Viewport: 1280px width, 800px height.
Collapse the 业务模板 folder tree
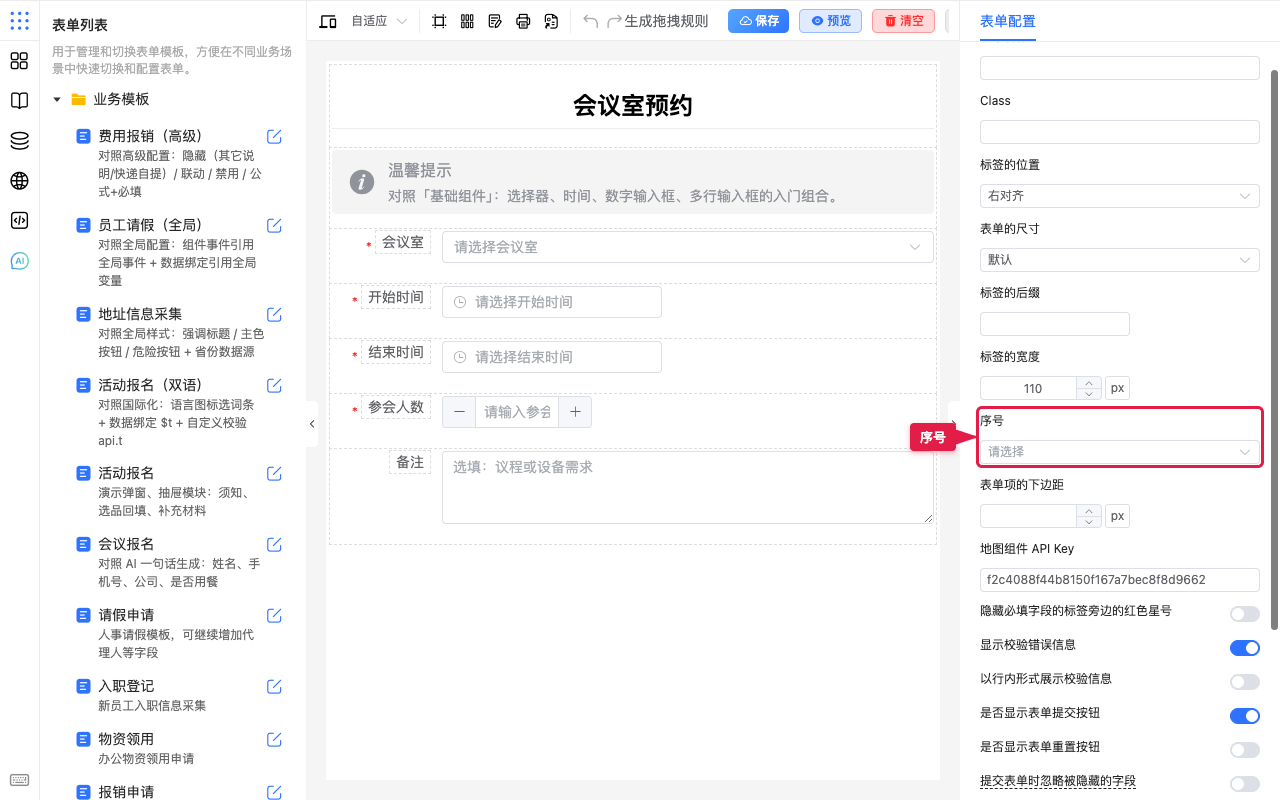[x=57, y=100]
